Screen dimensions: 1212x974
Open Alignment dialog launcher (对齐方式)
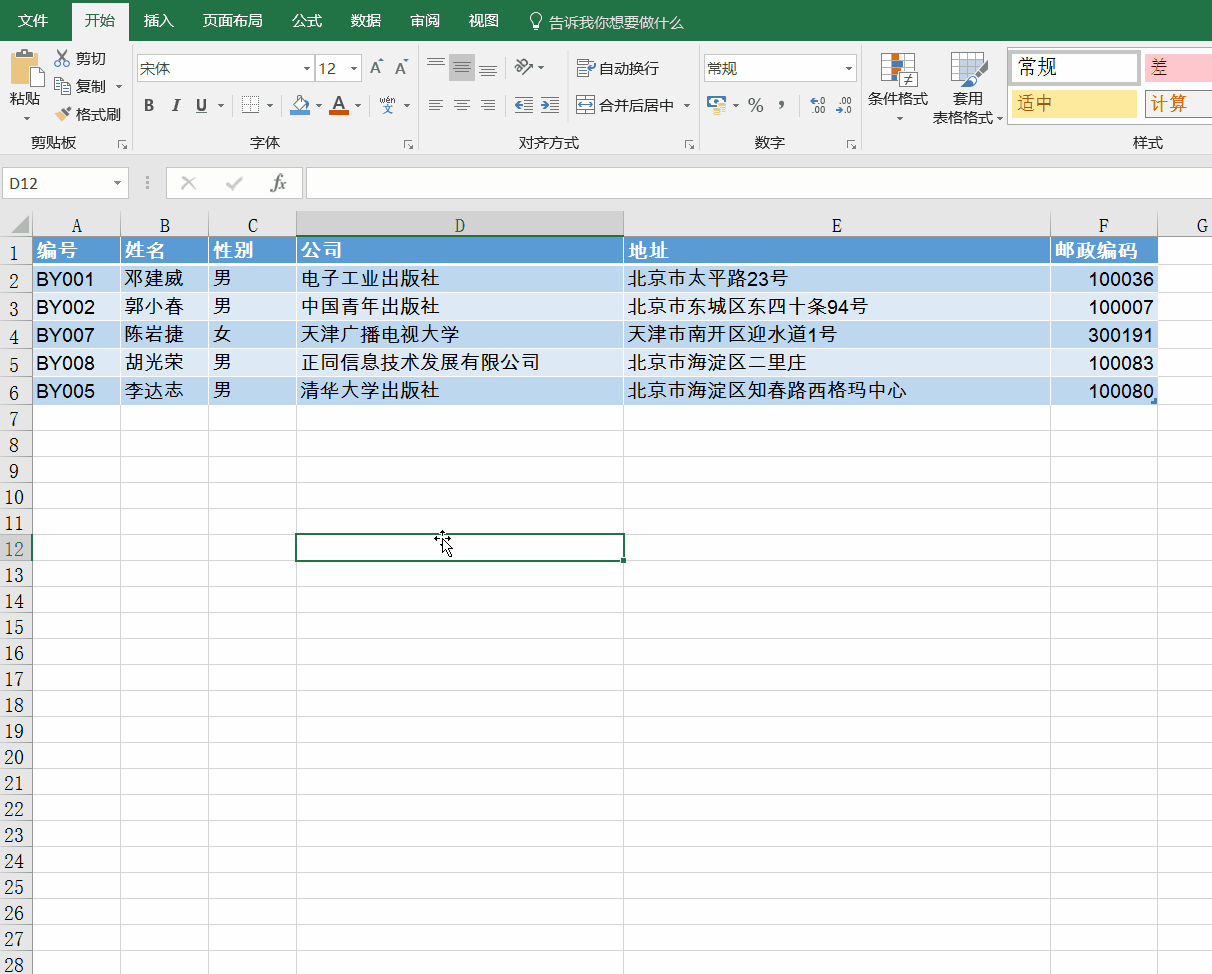690,145
